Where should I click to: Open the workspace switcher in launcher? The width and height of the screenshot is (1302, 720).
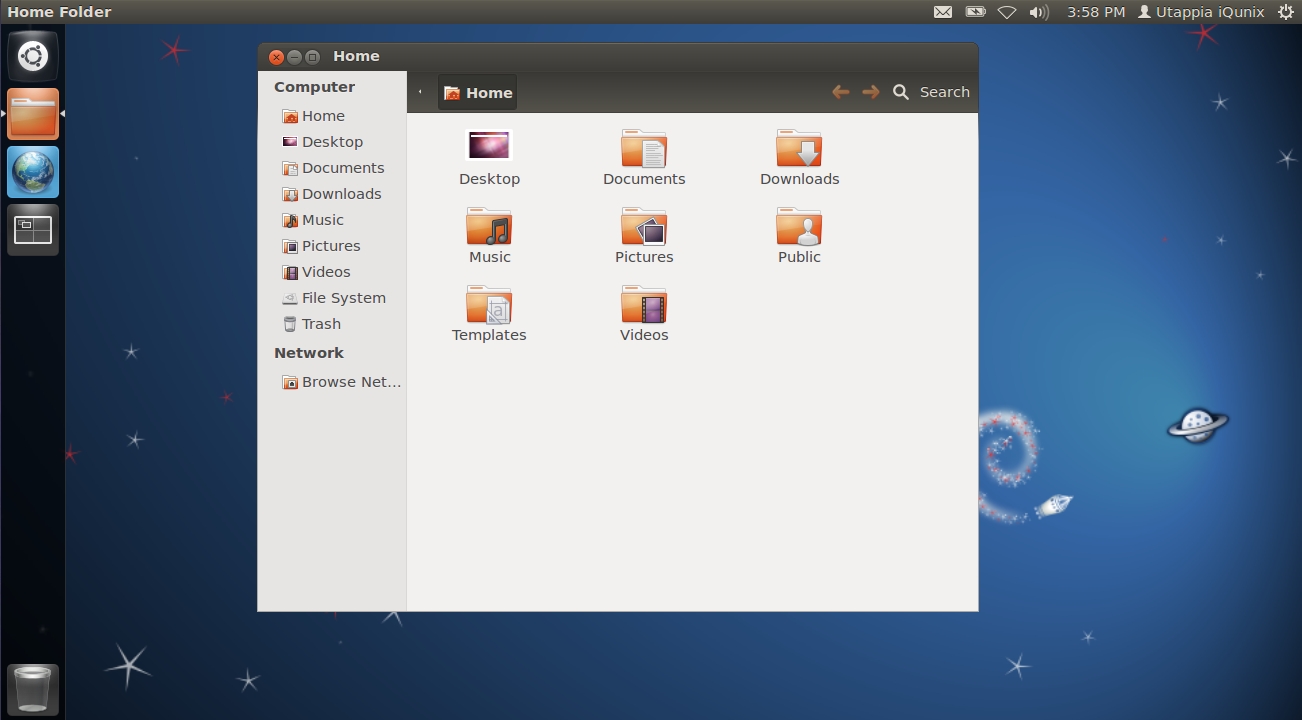pos(33,230)
